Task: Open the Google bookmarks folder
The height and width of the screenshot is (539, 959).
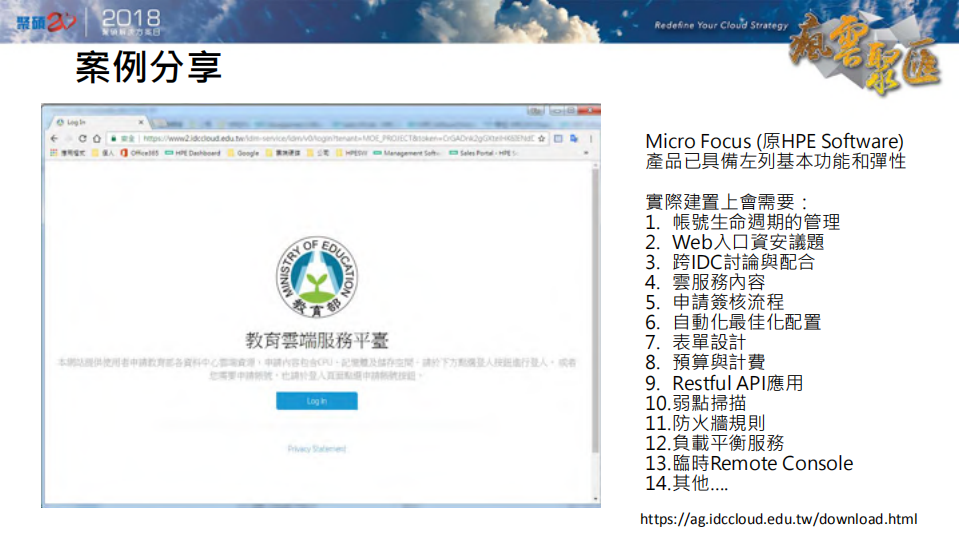Action: pyautogui.click(x=243, y=153)
